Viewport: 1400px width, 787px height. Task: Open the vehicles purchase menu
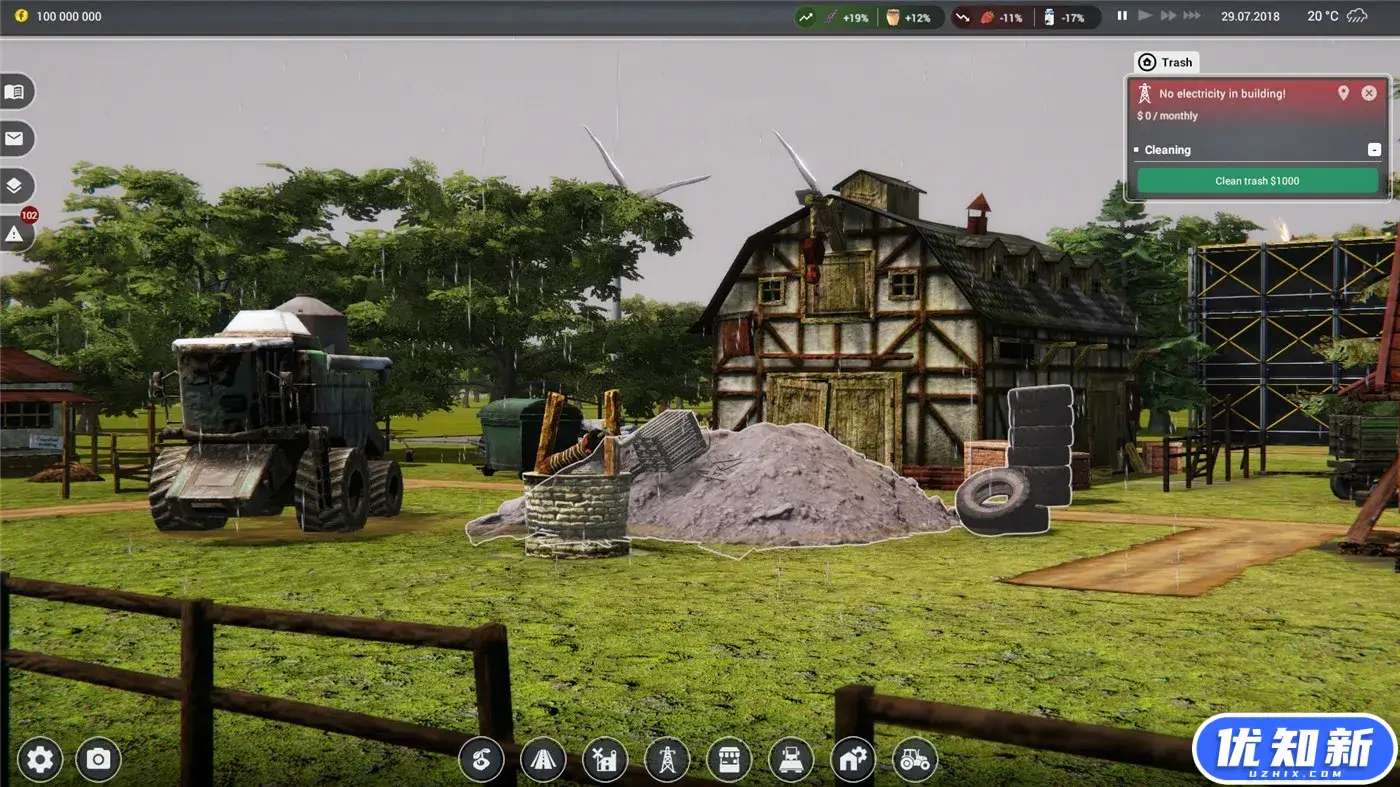coord(791,759)
